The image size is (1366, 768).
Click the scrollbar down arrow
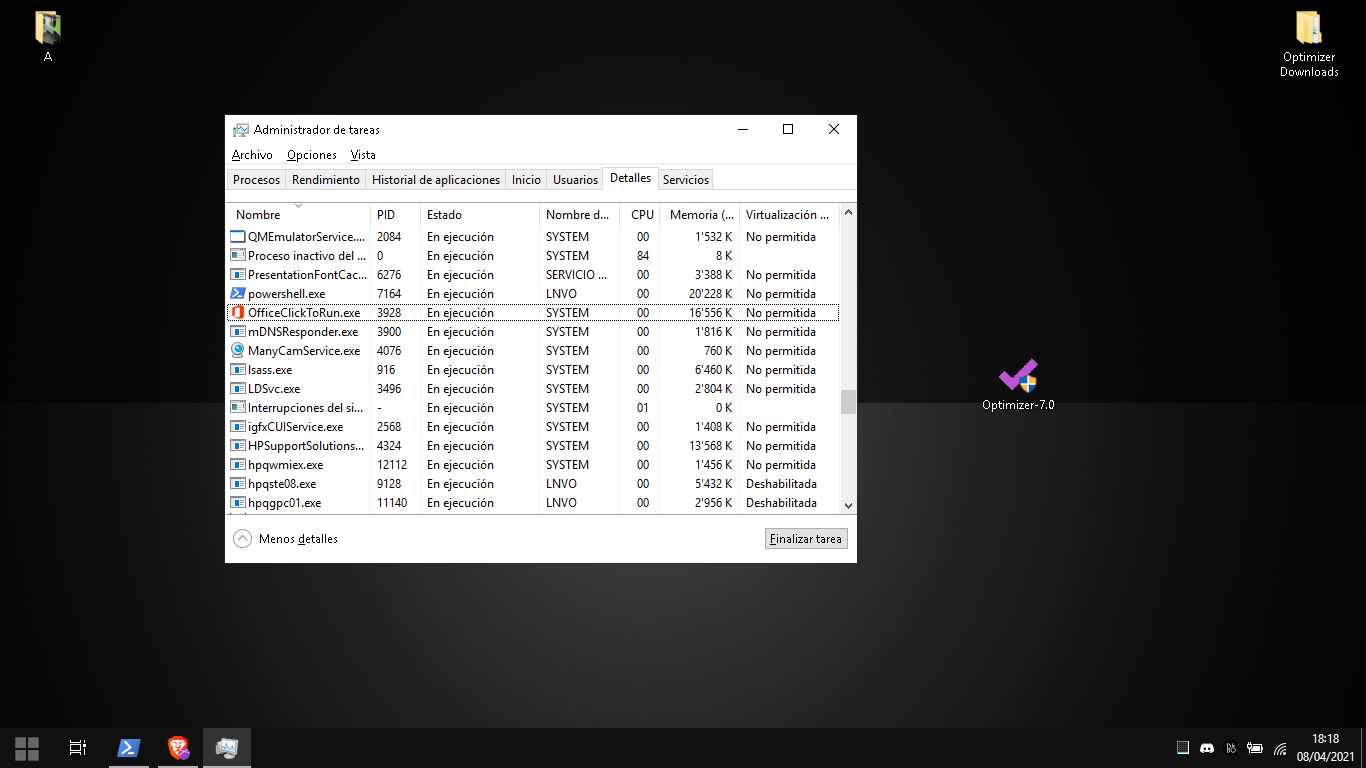coord(848,506)
